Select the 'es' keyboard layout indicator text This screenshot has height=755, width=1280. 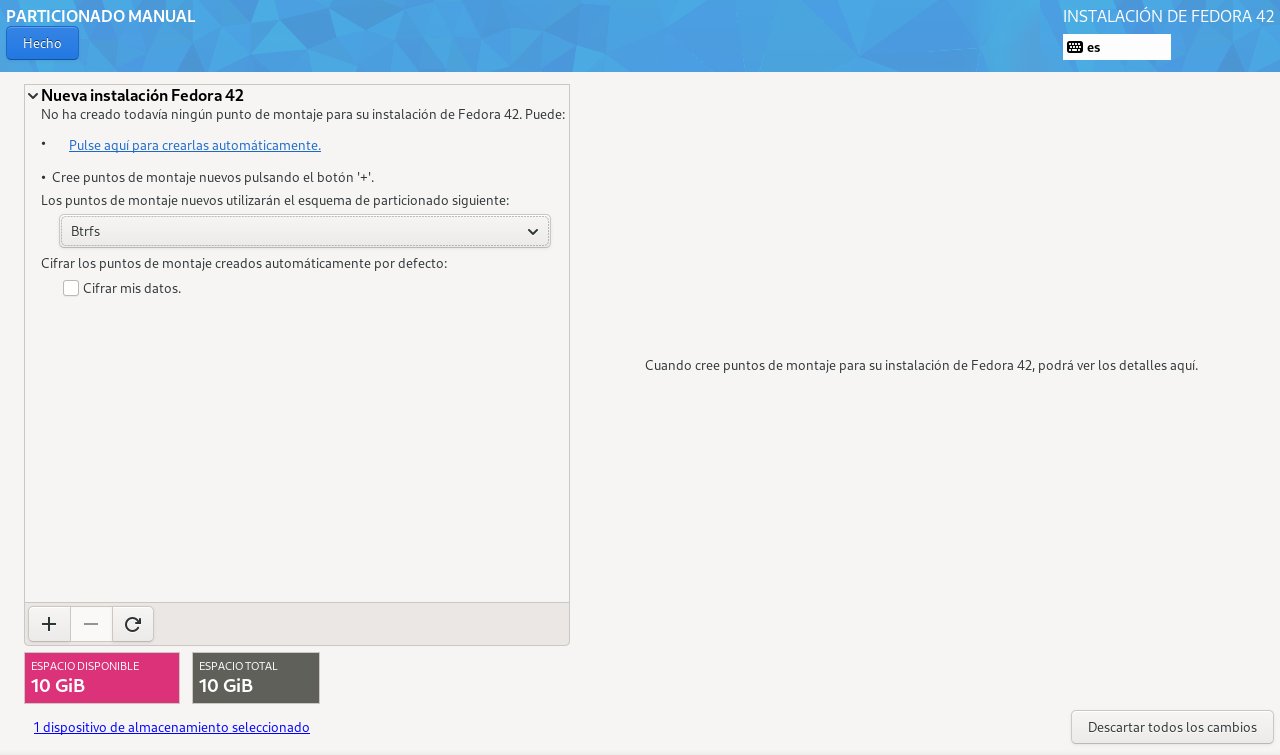(1094, 47)
